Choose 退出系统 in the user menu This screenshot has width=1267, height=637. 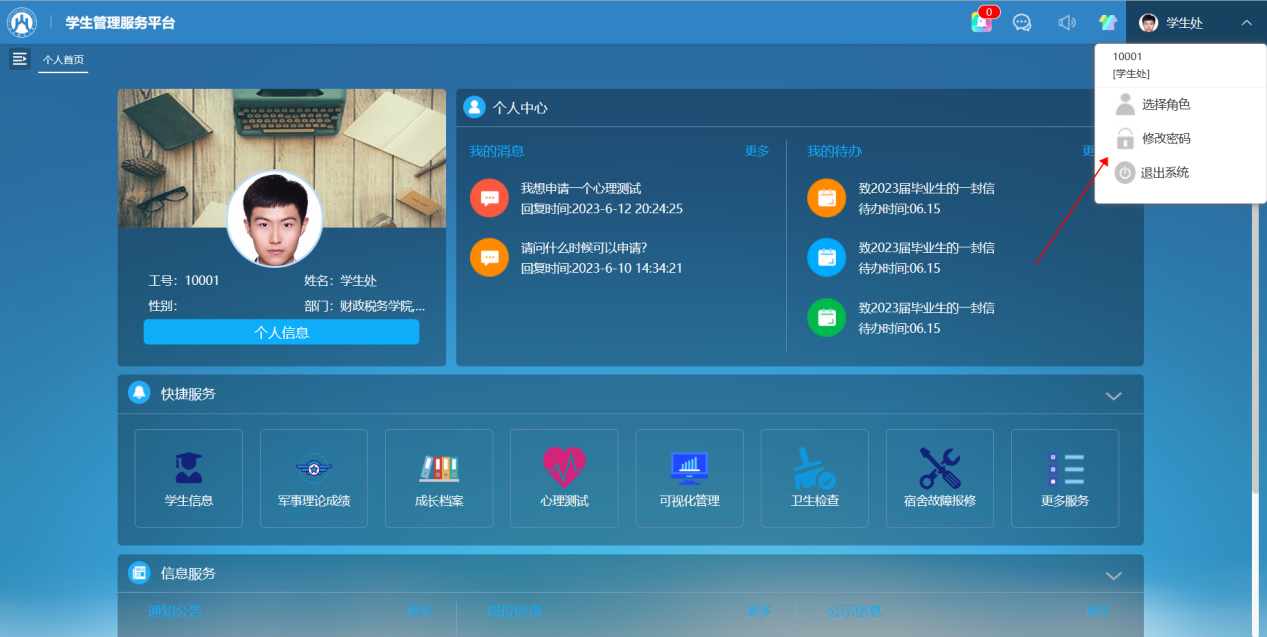(x=1164, y=173)
